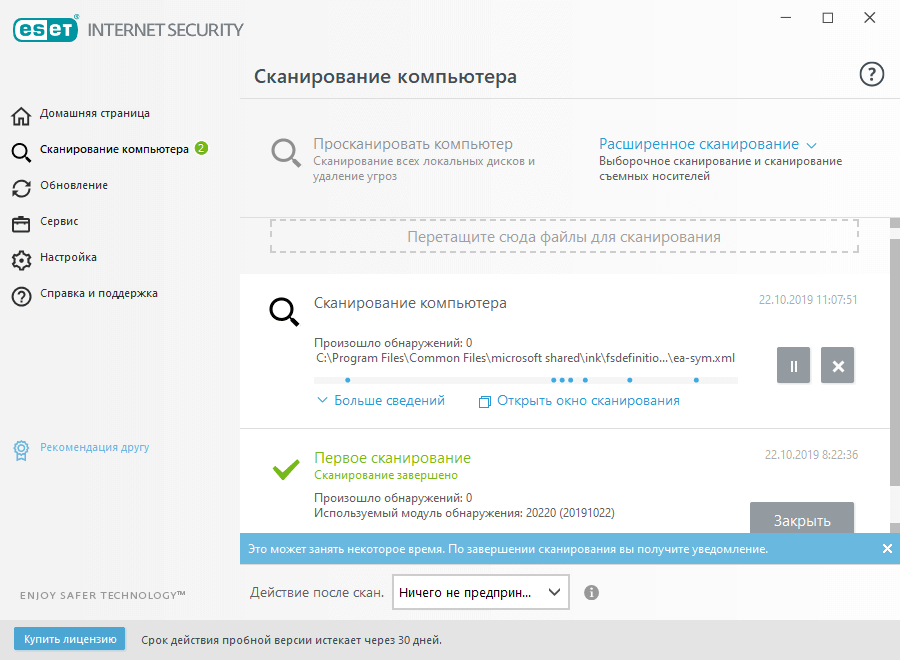
Task: Click the Справка и поддержка question icon
Action: coord(21,296)
